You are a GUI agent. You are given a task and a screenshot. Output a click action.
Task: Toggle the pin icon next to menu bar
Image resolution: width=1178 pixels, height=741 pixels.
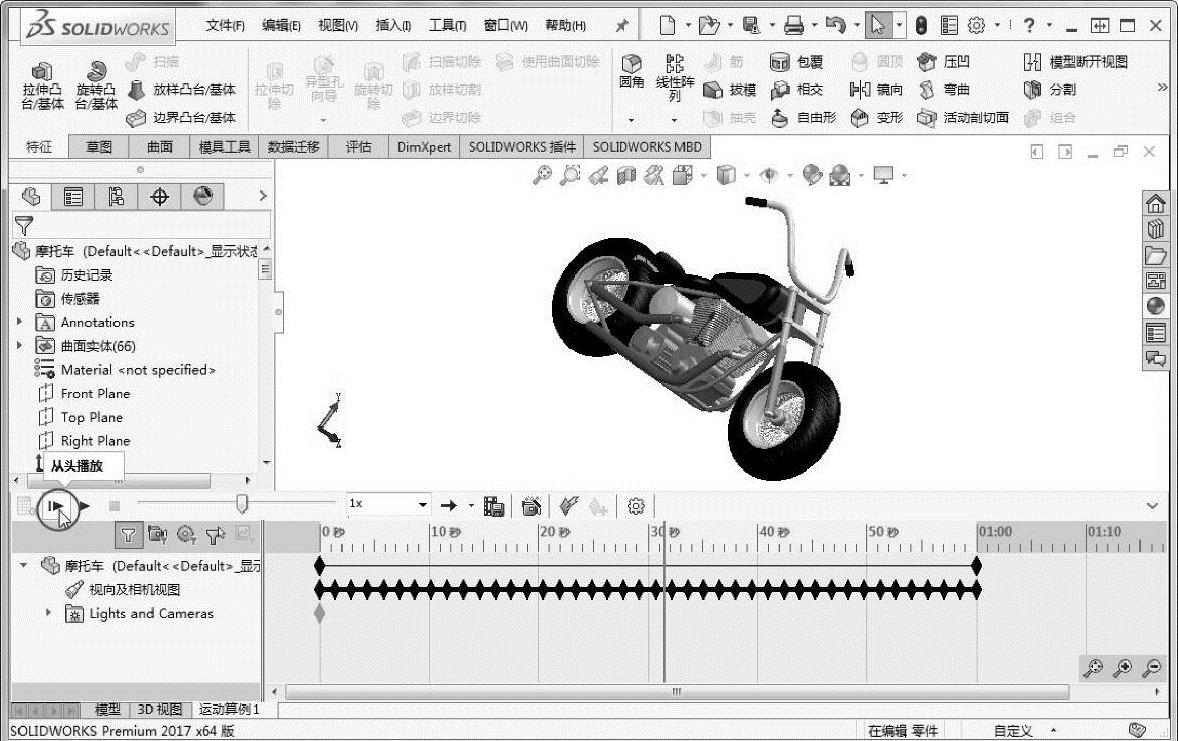[x=621, y=26]
